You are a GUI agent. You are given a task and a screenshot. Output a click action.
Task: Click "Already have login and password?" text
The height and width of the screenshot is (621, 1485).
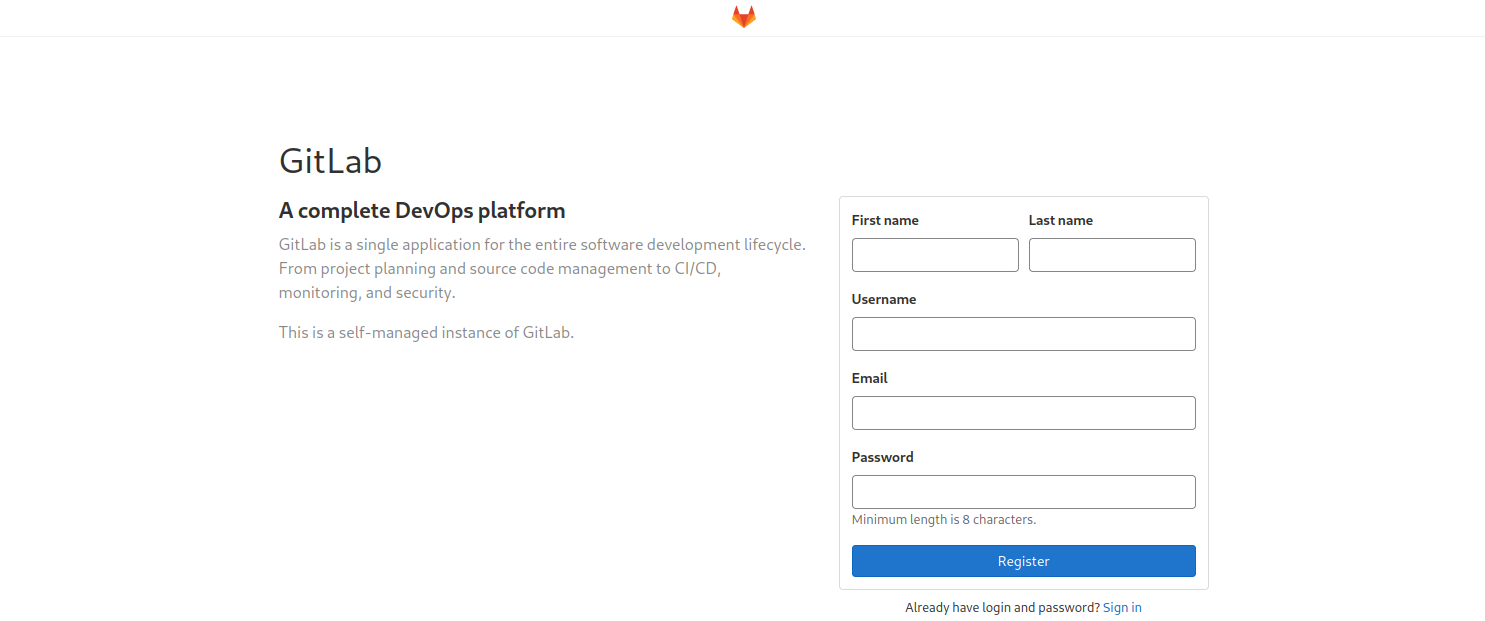[x=1002, y=608]
